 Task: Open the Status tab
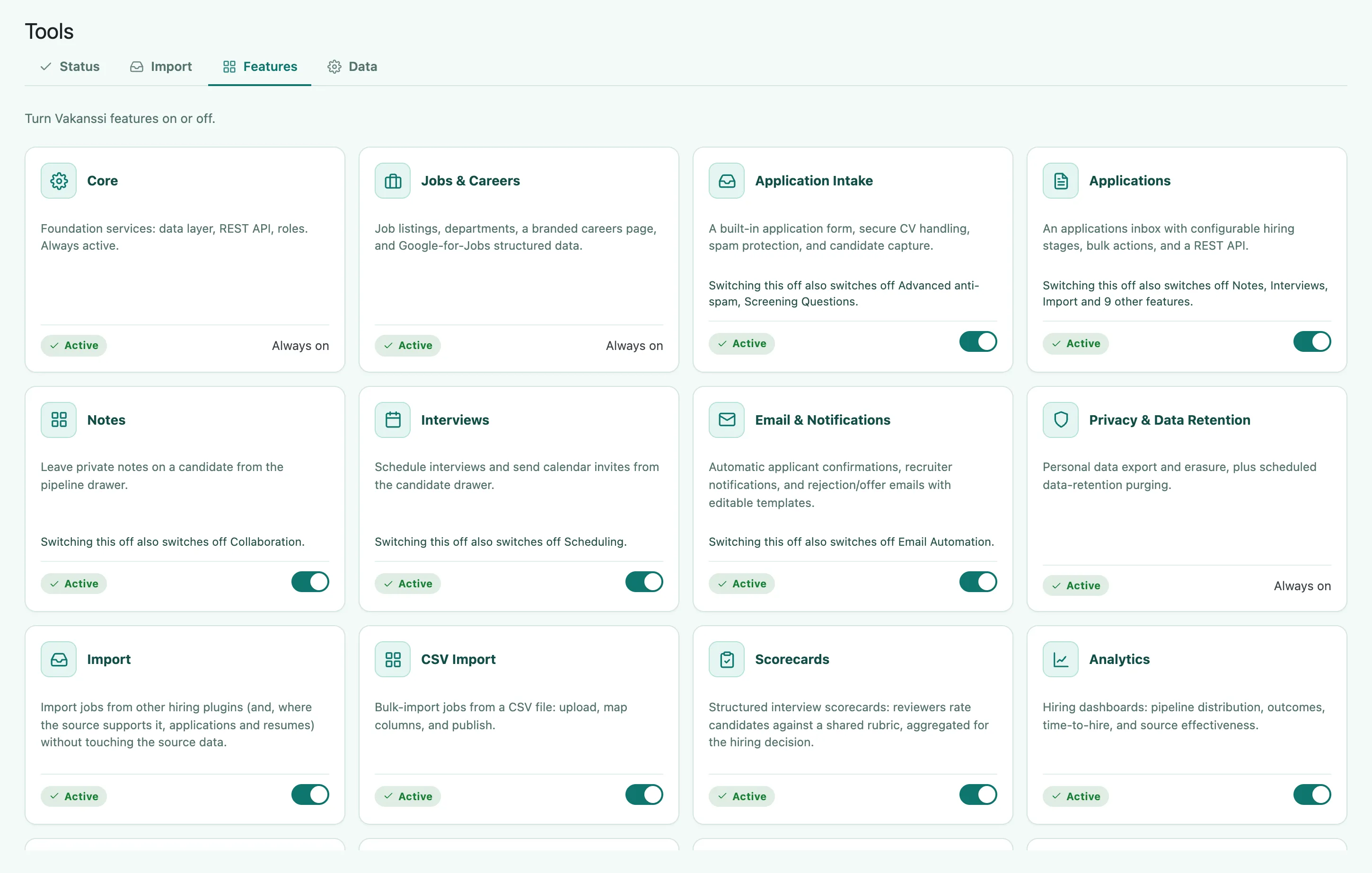pos(70,67)
